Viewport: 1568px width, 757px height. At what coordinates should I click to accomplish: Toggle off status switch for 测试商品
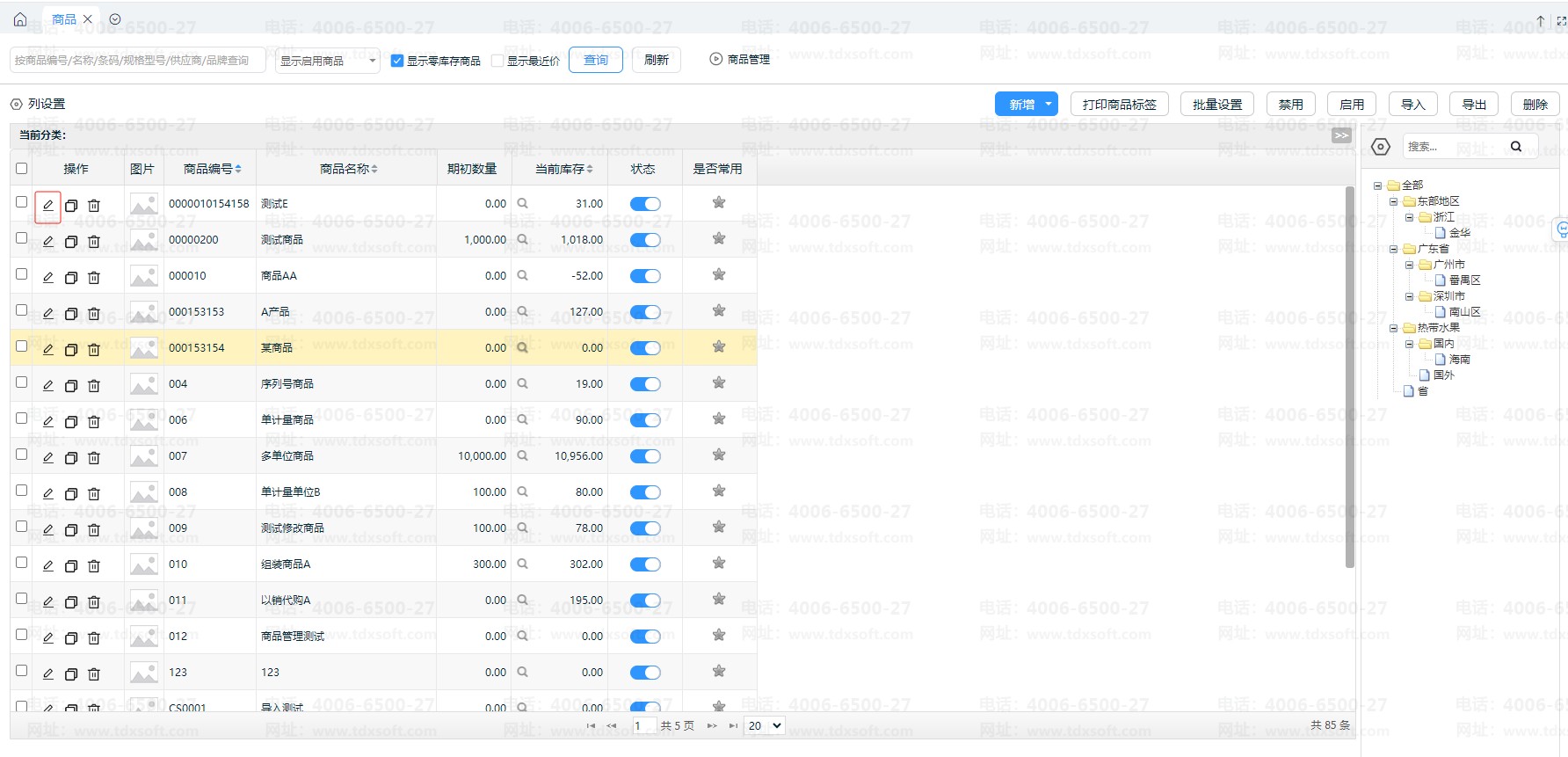[645, 240]
